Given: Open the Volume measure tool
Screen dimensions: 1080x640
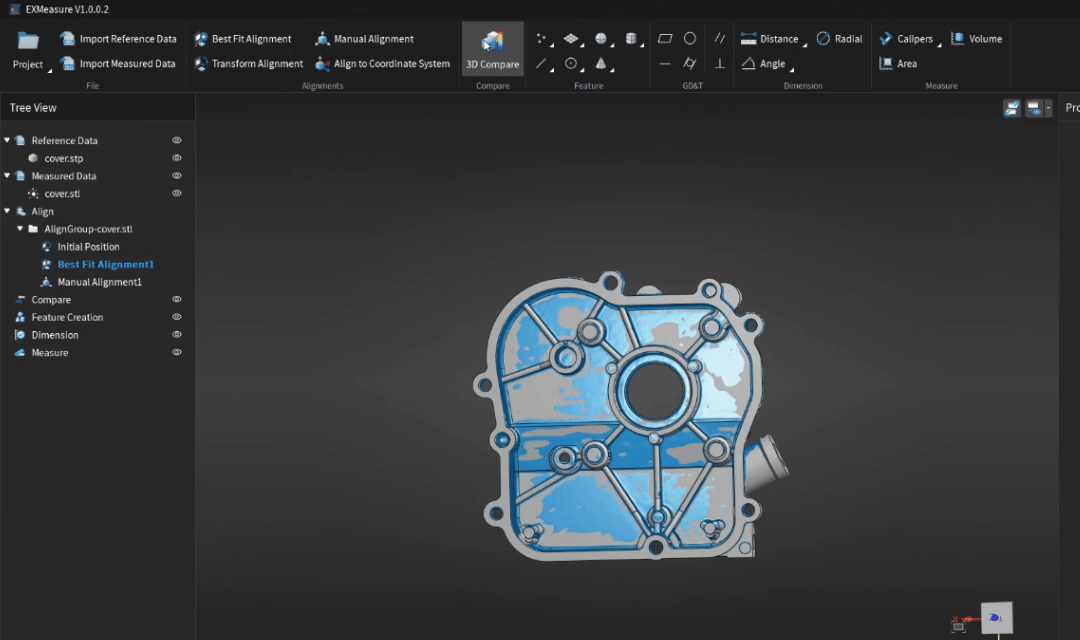Looking at the screenshot, I should coord(976,39).
